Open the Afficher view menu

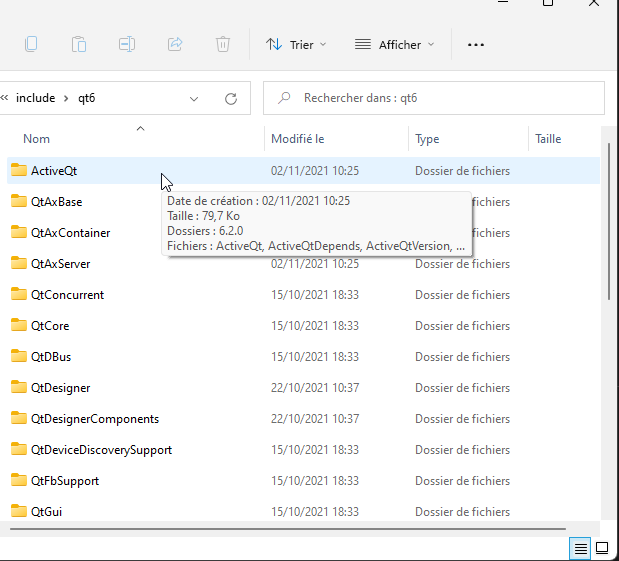point(394,45)
